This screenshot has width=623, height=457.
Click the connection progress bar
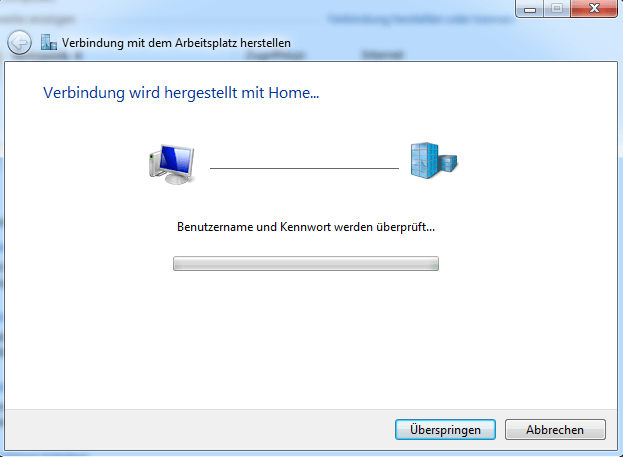click(x=306, y=263)
